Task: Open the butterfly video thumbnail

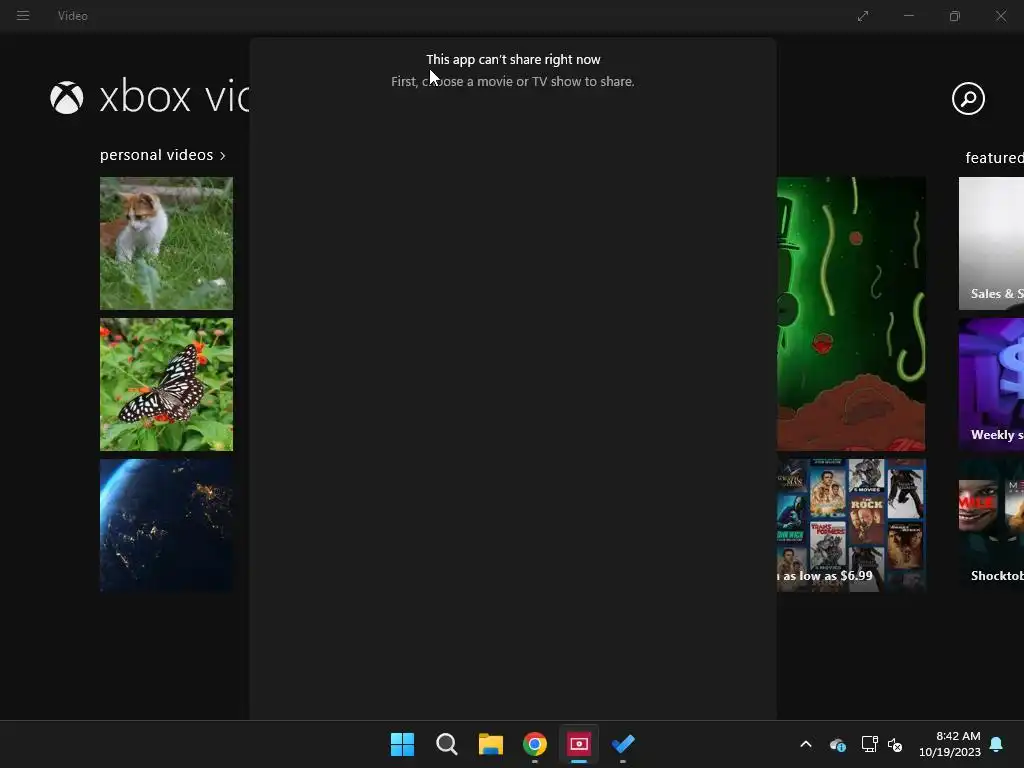Action: click(x=167, y=385)
